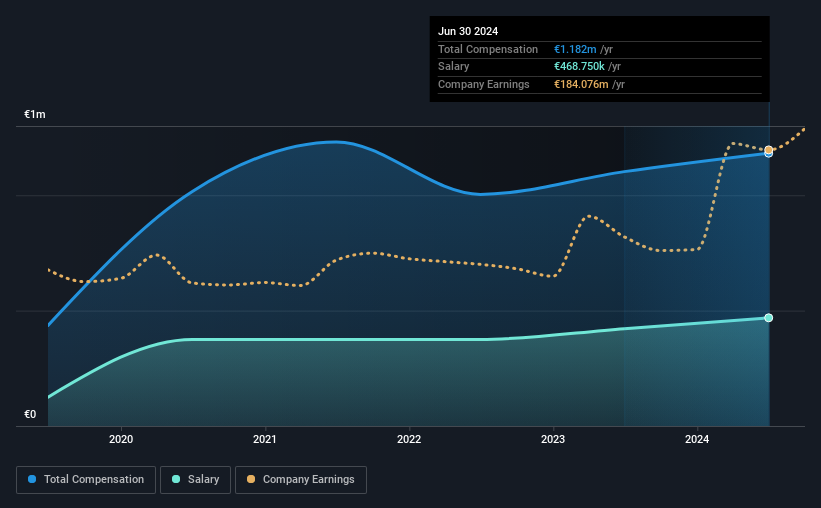
Task: Click the €184.076m company earnings value
Action: pyautogui.click(x=581, y=84)
